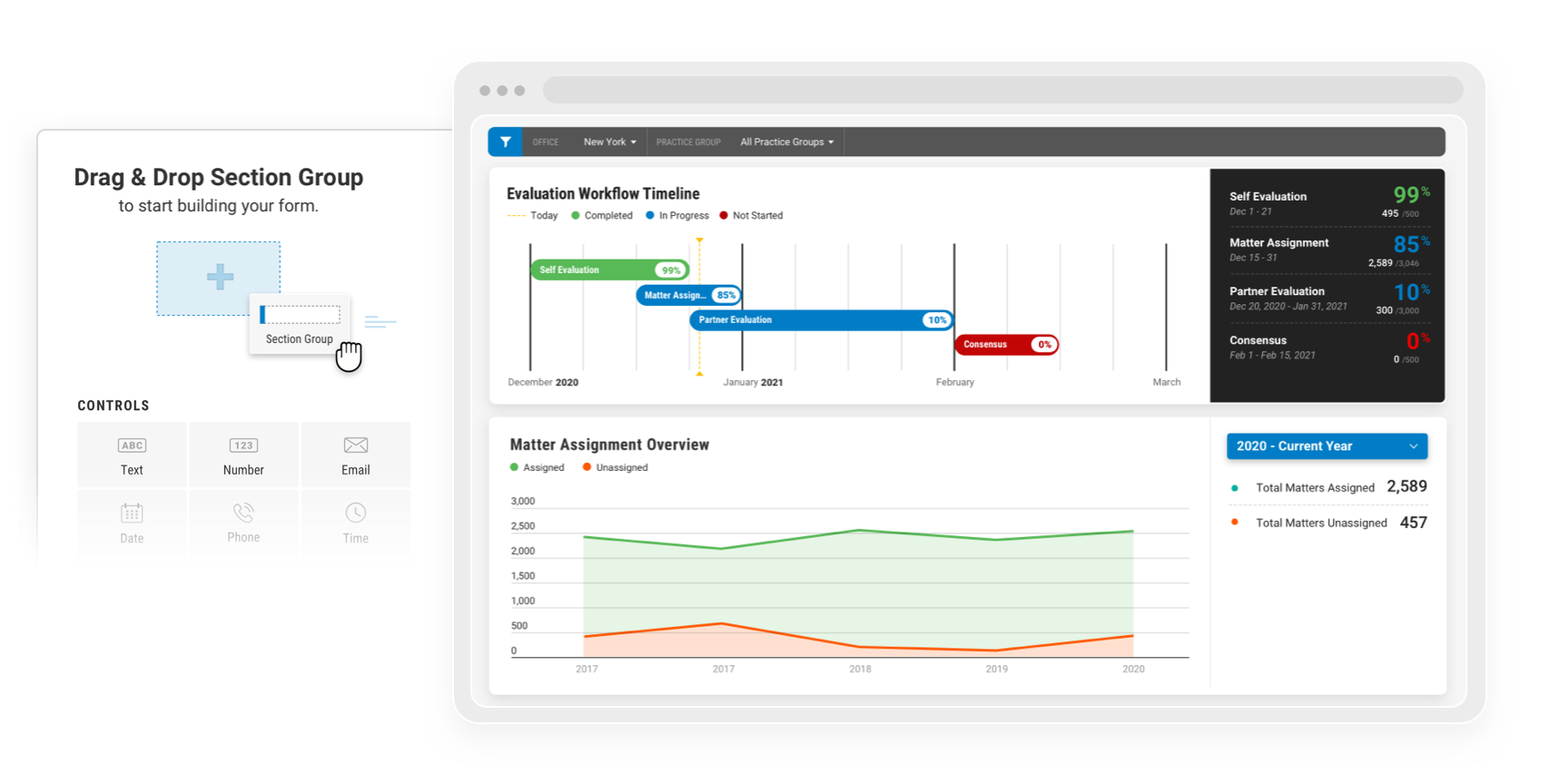This screenshot has width=1549, height=784.
Task: Choose the Time clock control icon
Action: [x=356, y=513]
